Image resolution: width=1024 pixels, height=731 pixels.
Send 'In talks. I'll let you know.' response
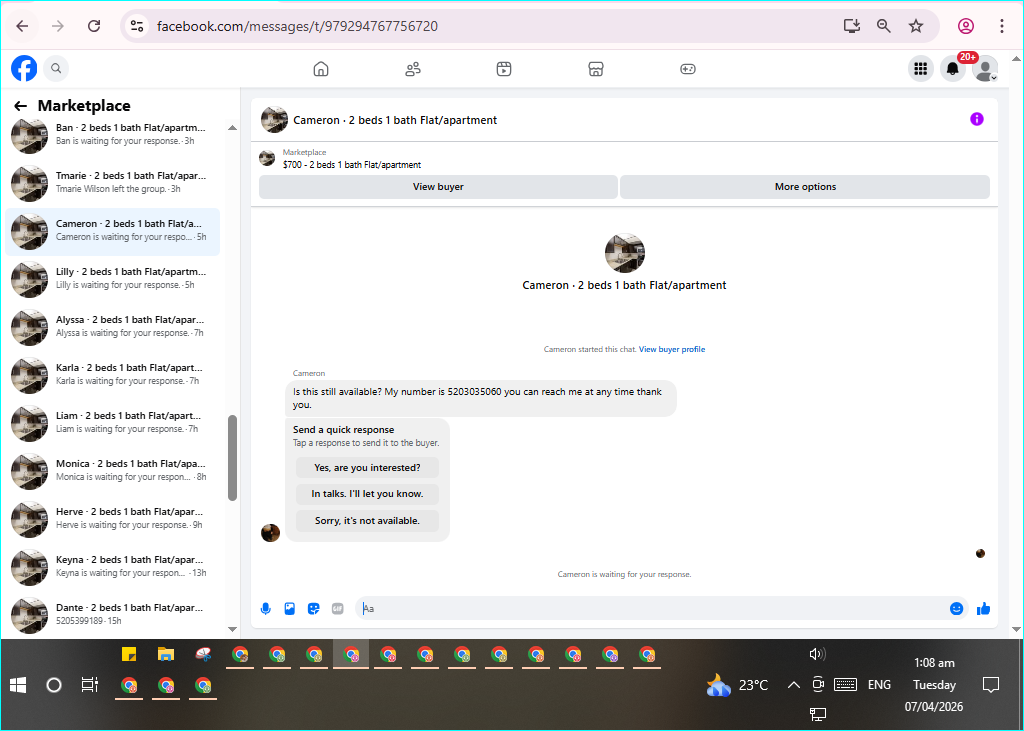point(367,494)
